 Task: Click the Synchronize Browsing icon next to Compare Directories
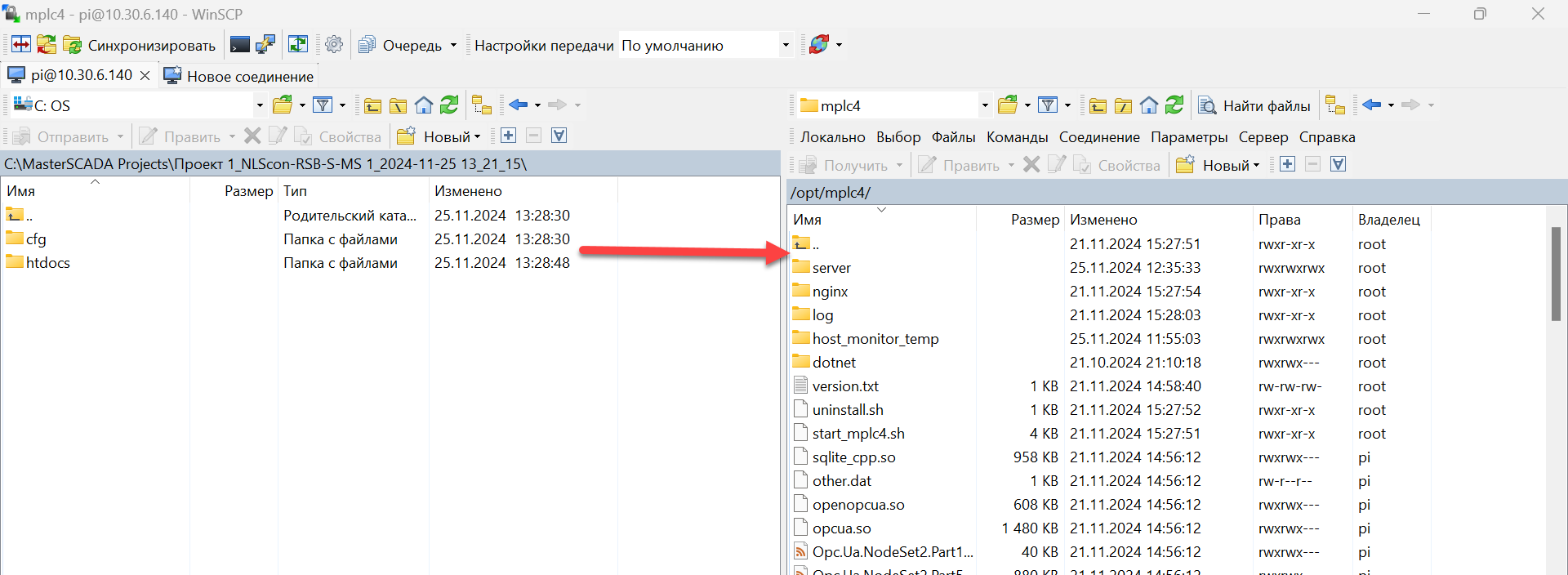(x=47, y=44)
